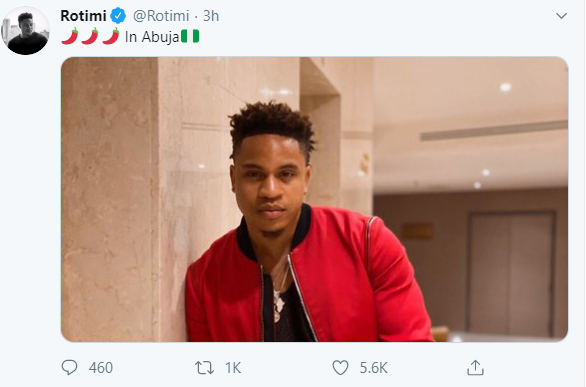Click the 'In Abuja' tweet text

[x=152, y=37]
